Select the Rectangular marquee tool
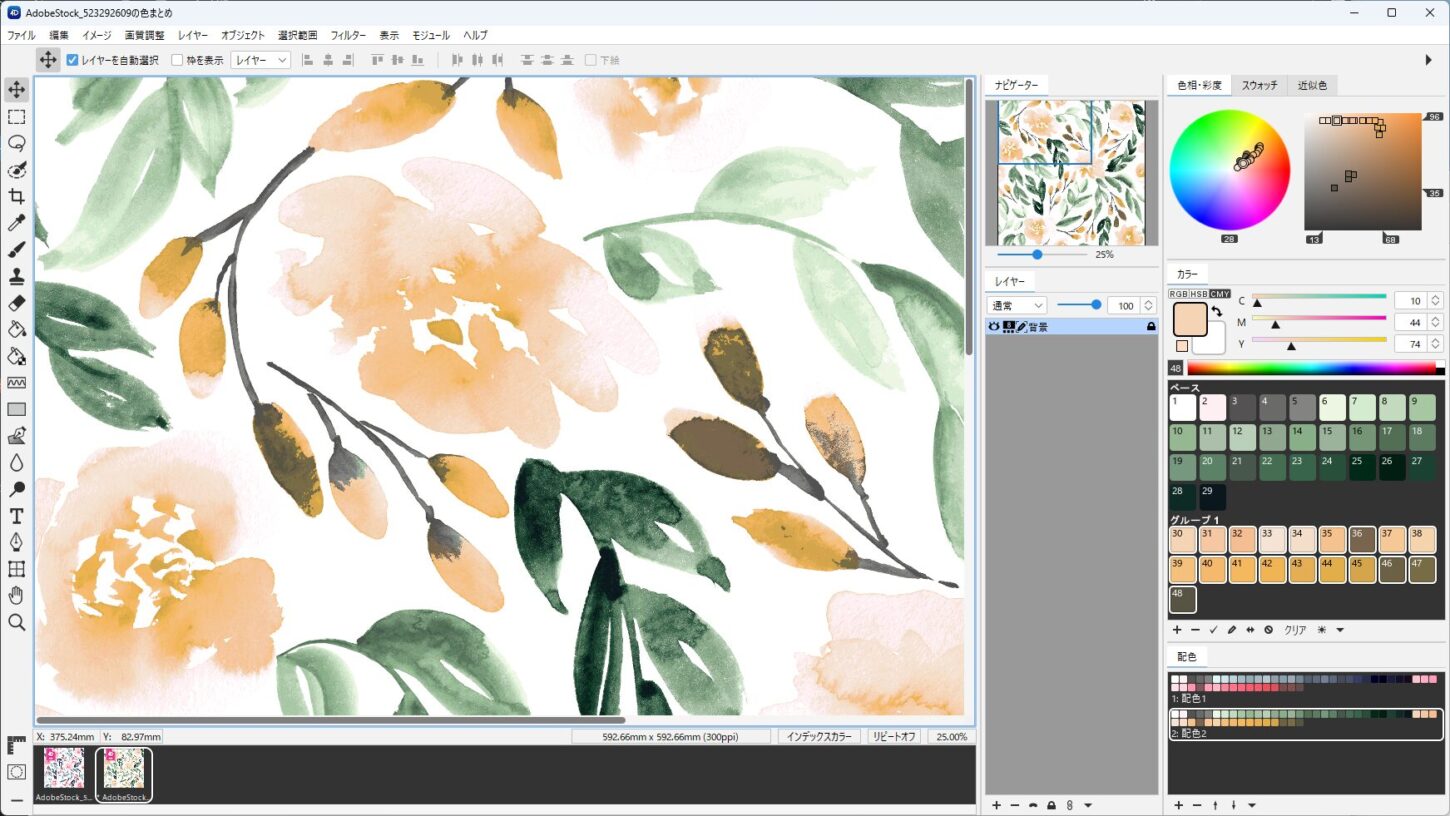The height and width of the screenshot is (816, 1450). point(17,116)
